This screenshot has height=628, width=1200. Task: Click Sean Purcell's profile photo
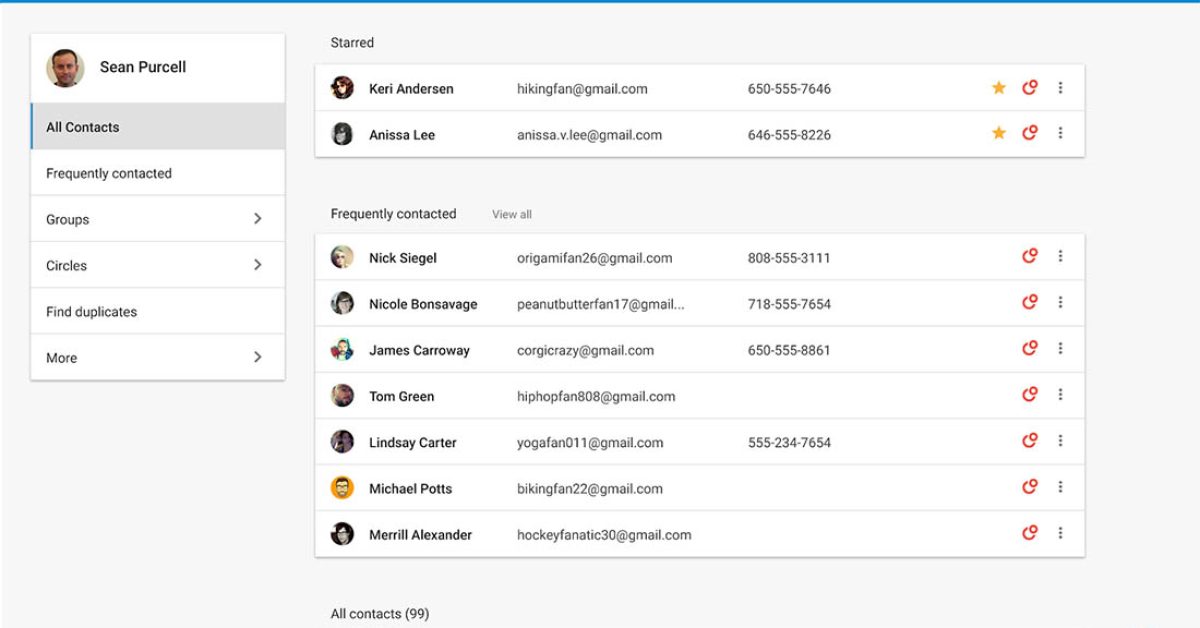coord(65,68)
